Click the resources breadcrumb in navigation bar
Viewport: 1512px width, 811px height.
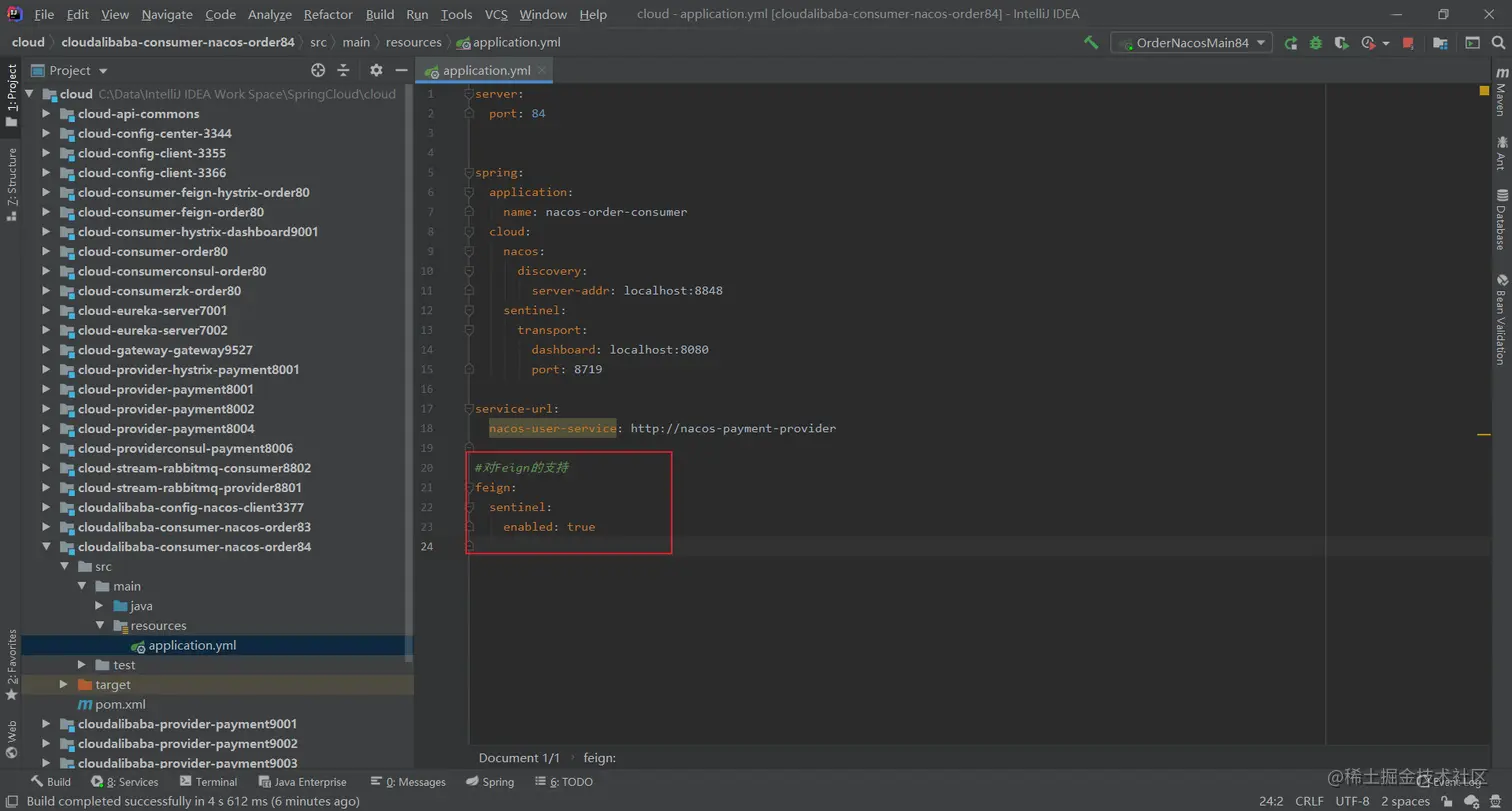413,42
